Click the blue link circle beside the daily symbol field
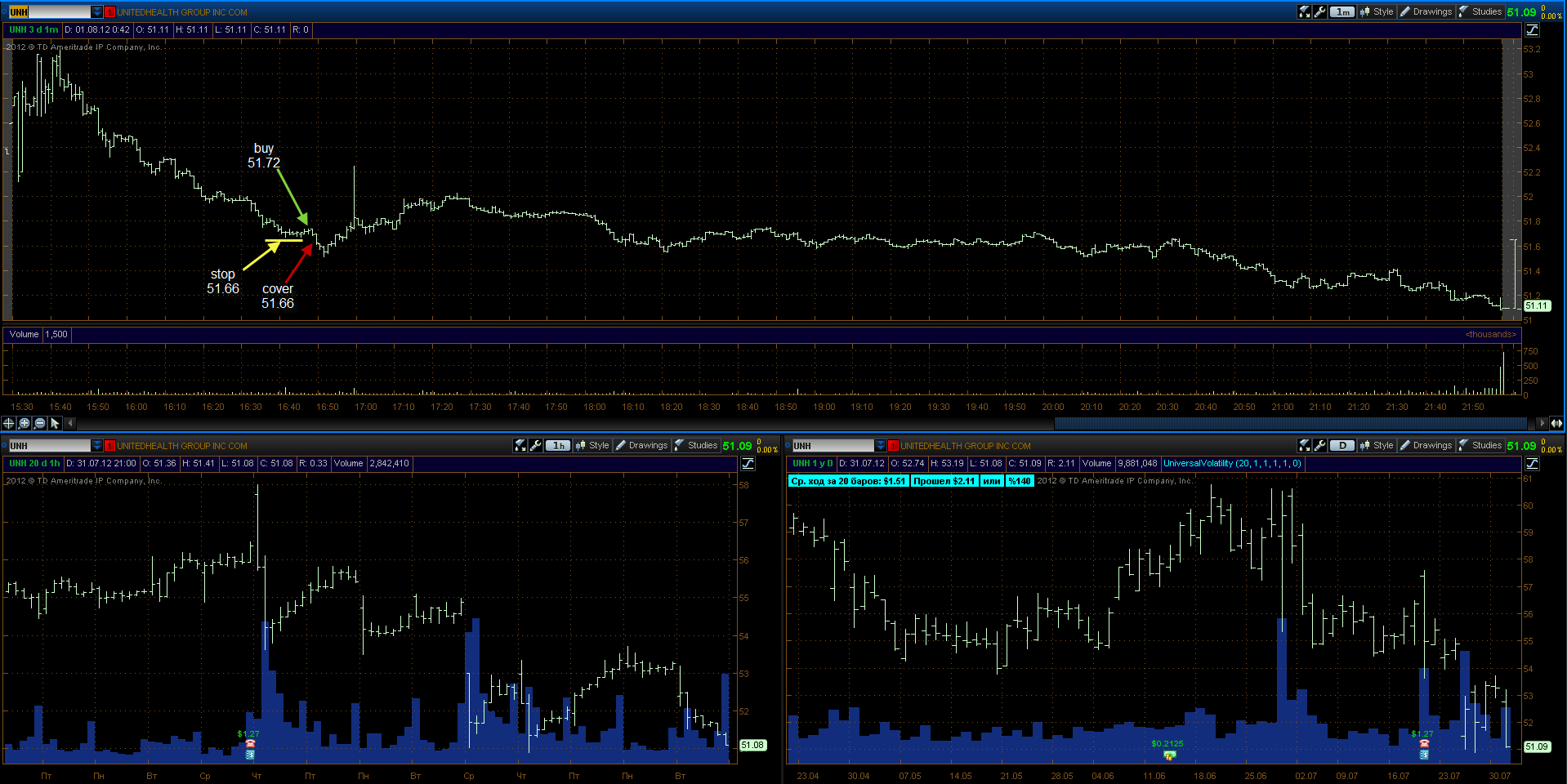1567x784 pixels. (788, 446)
